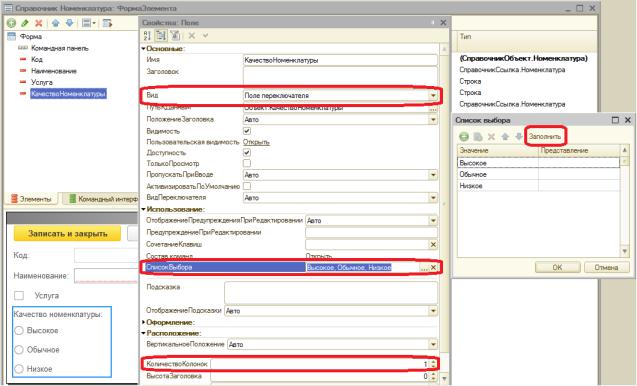The height and width of the screenshot is (386, 637).
Task: Collapse the Использование section
Action: pos(143,209)
